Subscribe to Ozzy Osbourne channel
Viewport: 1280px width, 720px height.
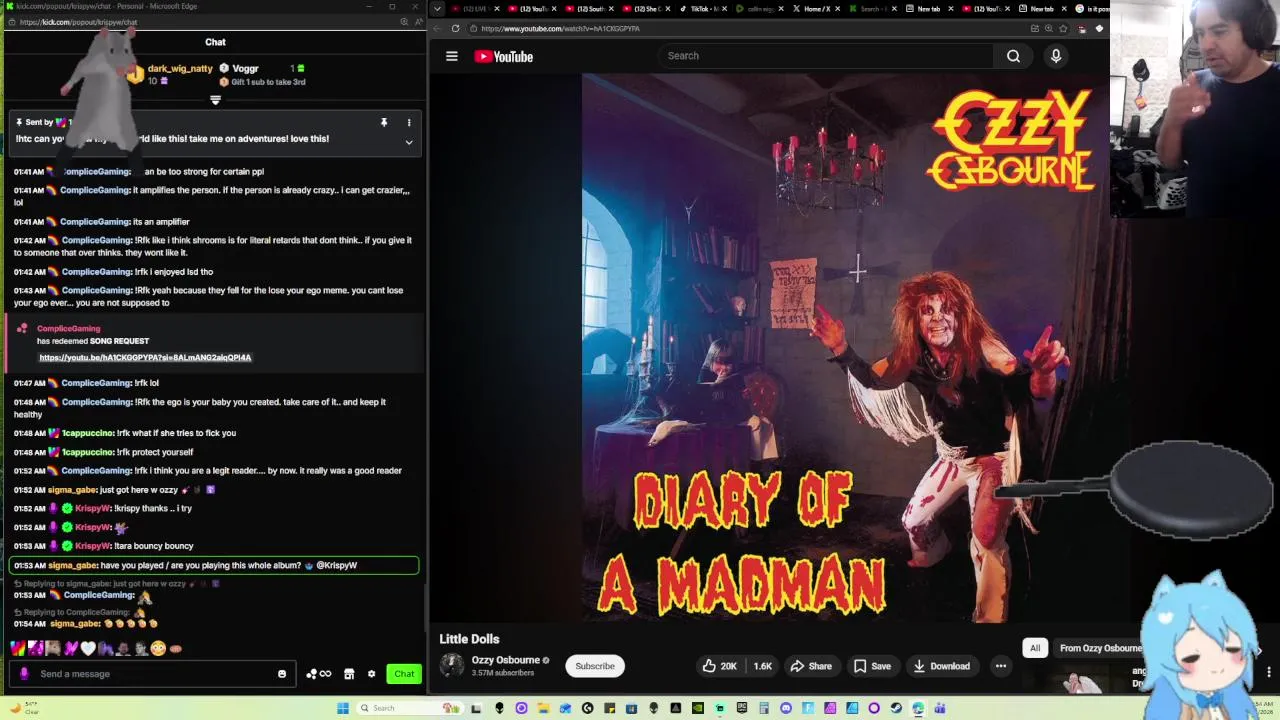click(595, 666)
